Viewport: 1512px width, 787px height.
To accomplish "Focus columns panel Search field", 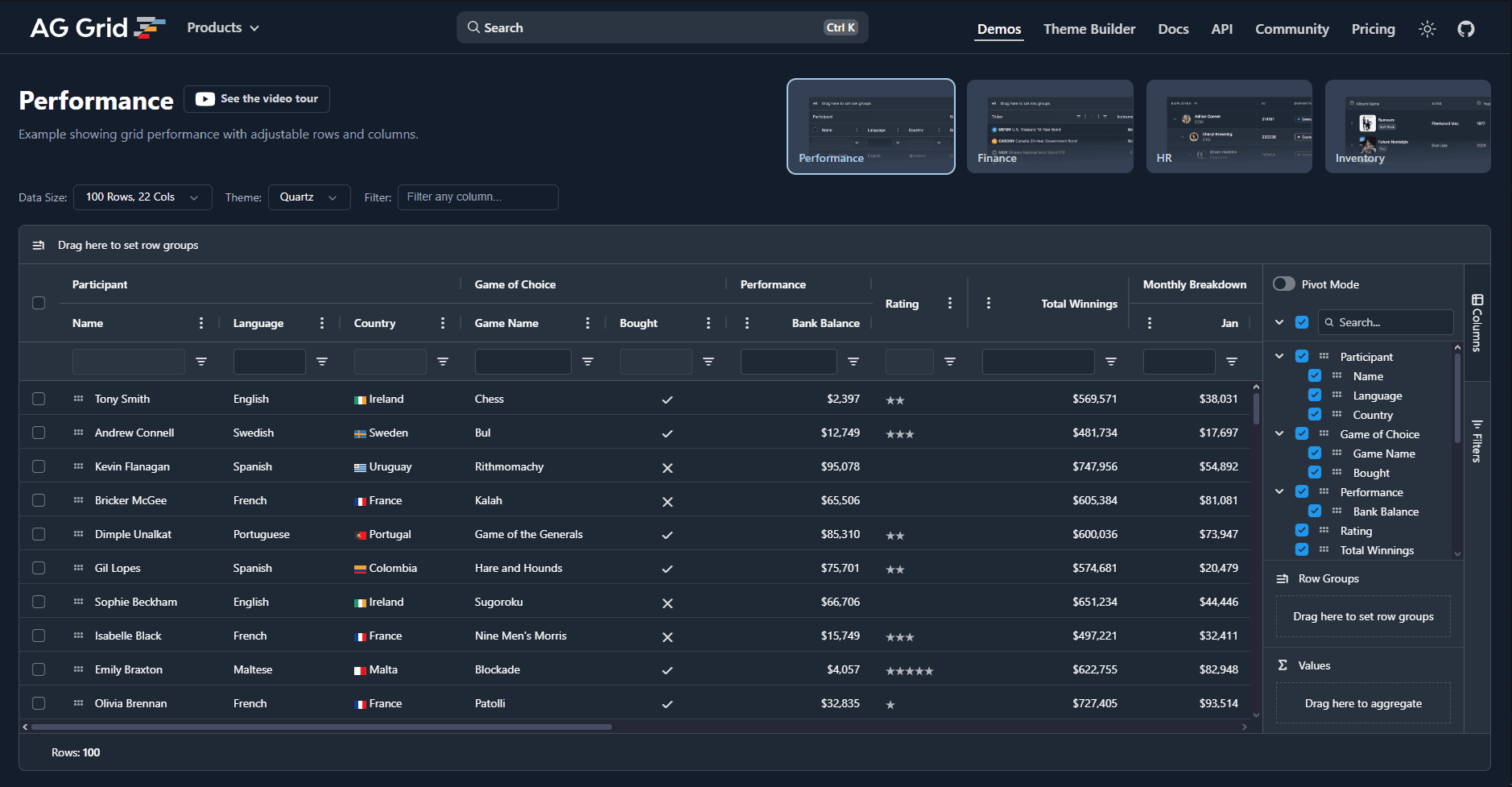I will pyautogui.click(x=1386, y=322).
